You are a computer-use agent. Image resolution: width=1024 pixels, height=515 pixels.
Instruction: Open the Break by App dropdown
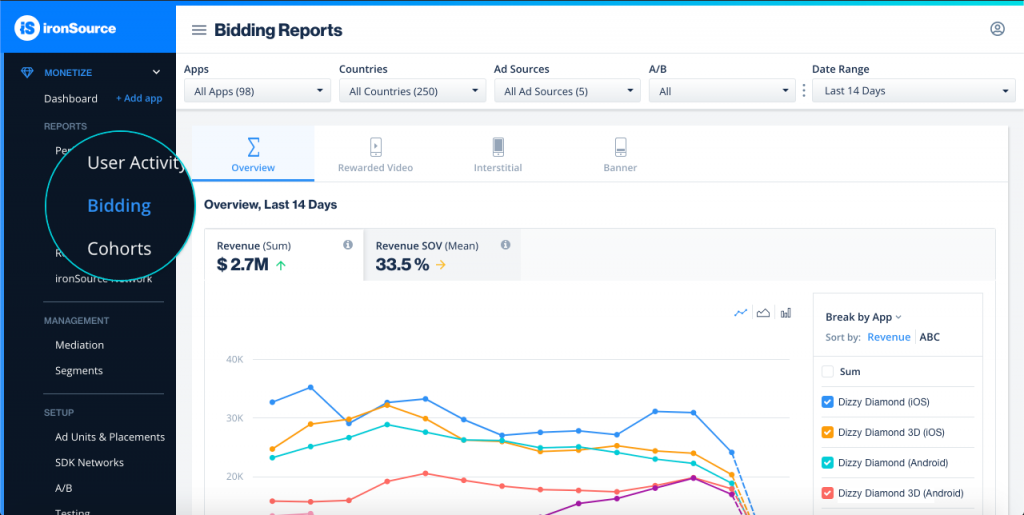click(x=863, y=317)
